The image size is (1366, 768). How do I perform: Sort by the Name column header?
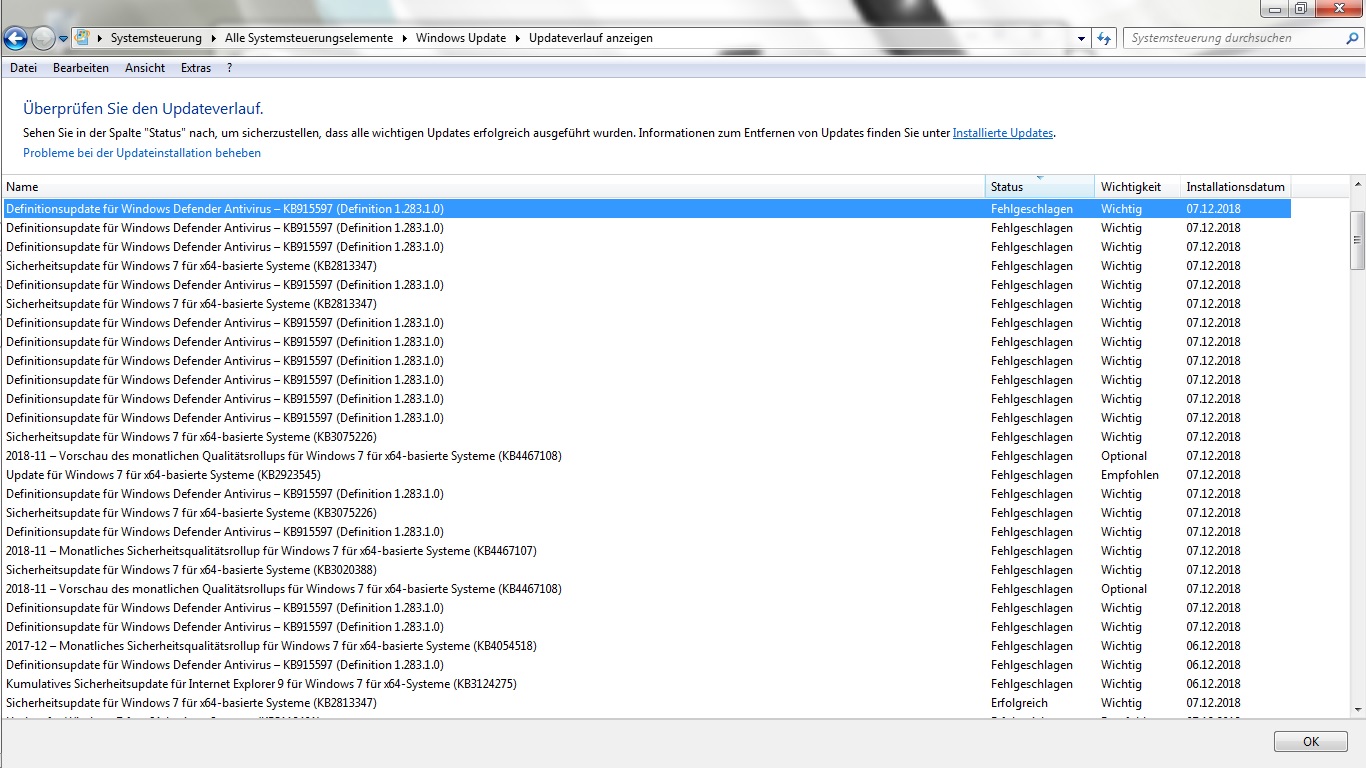(494, 187)
